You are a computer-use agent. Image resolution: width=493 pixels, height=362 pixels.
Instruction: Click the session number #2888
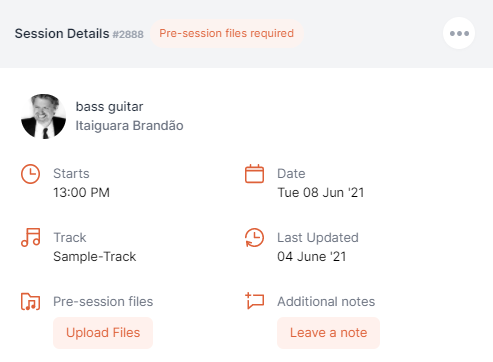coord(128,34)
